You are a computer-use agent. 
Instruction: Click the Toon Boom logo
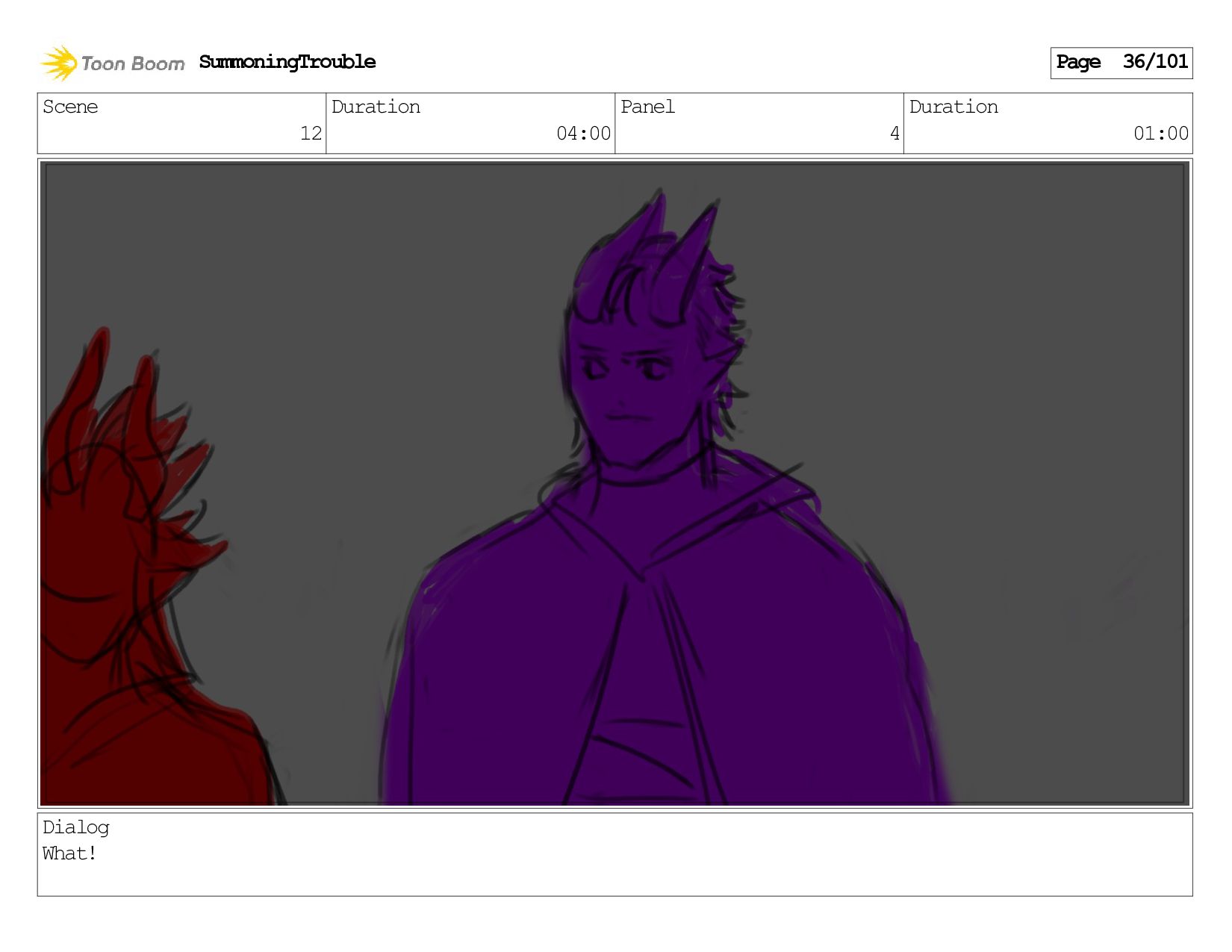pos(112,63)
